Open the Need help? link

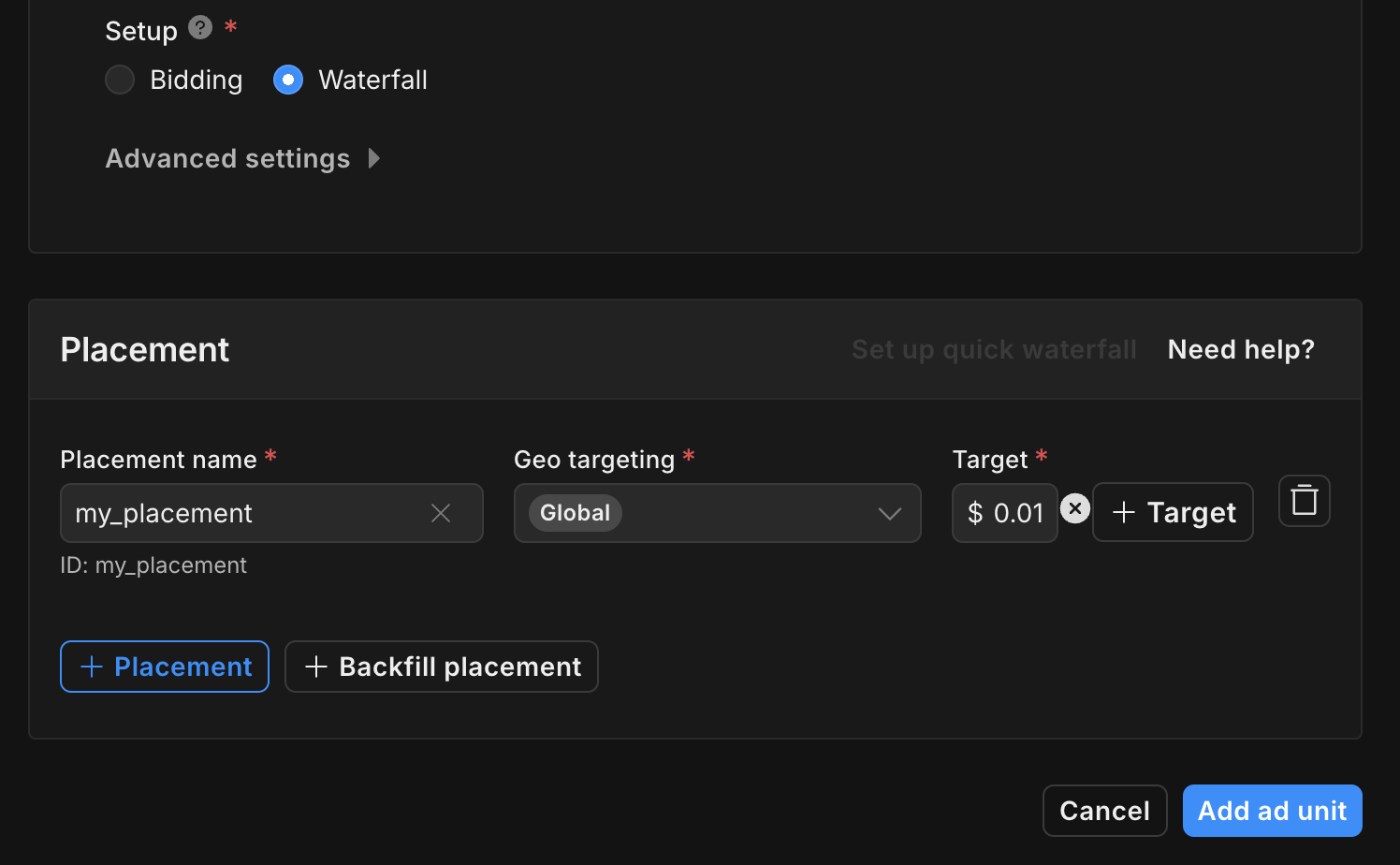pos(1241,350)
